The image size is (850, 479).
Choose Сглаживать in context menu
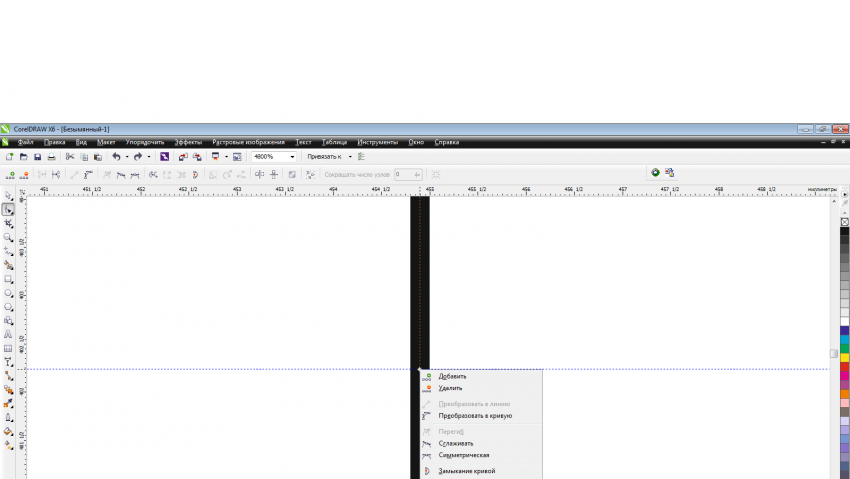(x=481, y=443)
